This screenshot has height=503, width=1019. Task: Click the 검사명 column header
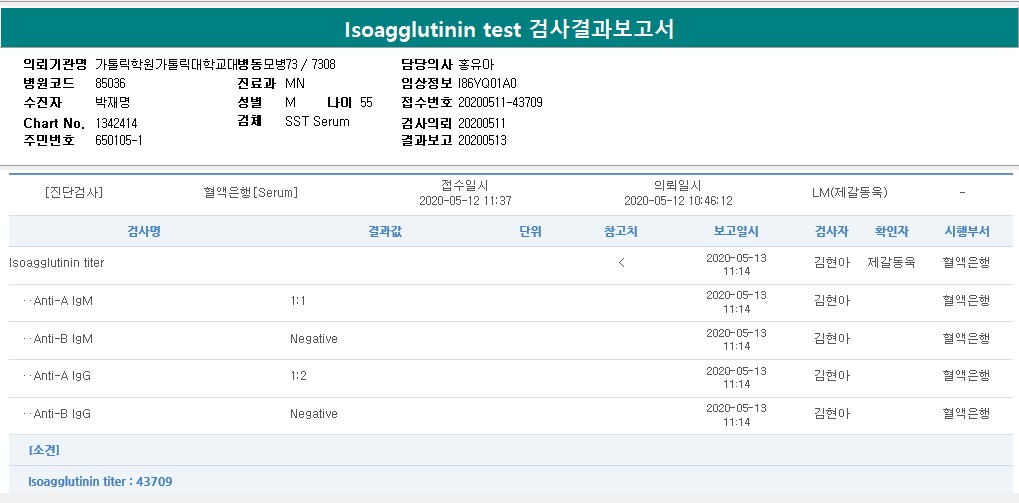pyautogui.click(x=144, y=232)
